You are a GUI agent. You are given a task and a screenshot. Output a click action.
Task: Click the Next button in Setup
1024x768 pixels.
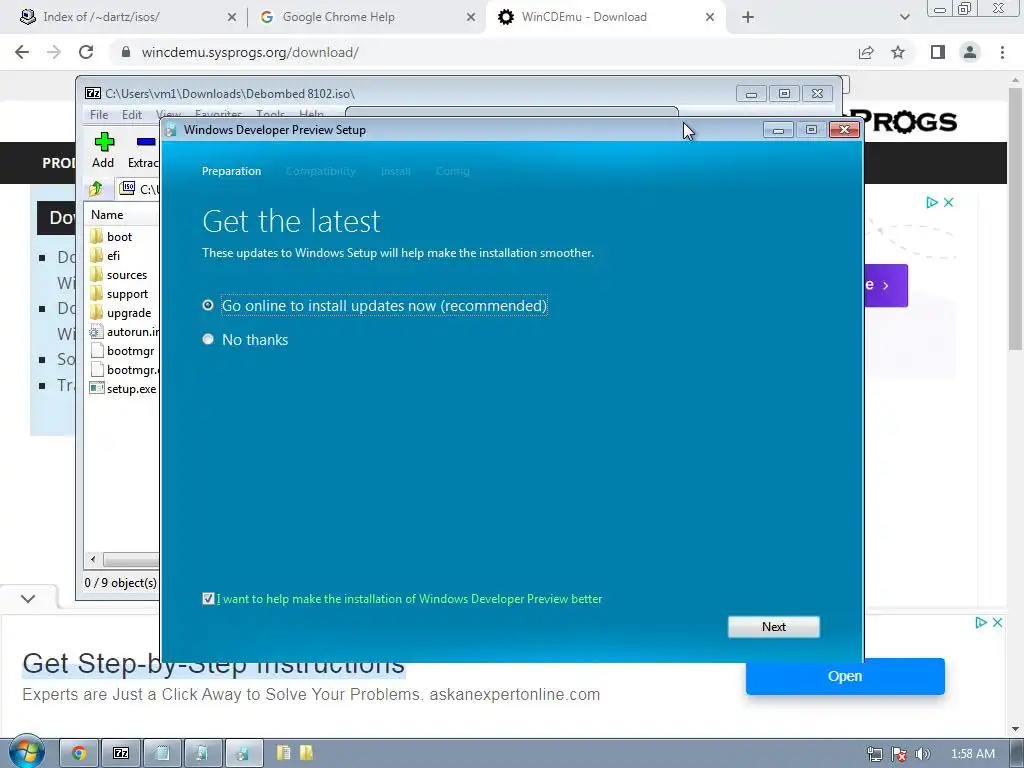point(773,627)
